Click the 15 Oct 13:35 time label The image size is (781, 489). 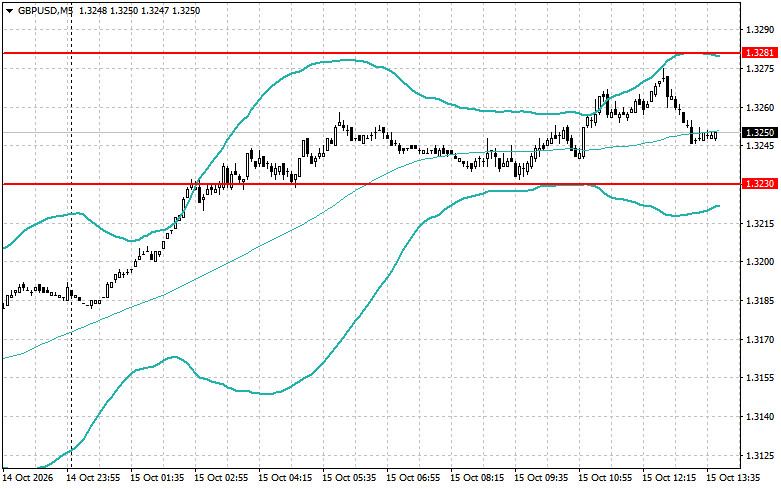click(x=733, y=478)
